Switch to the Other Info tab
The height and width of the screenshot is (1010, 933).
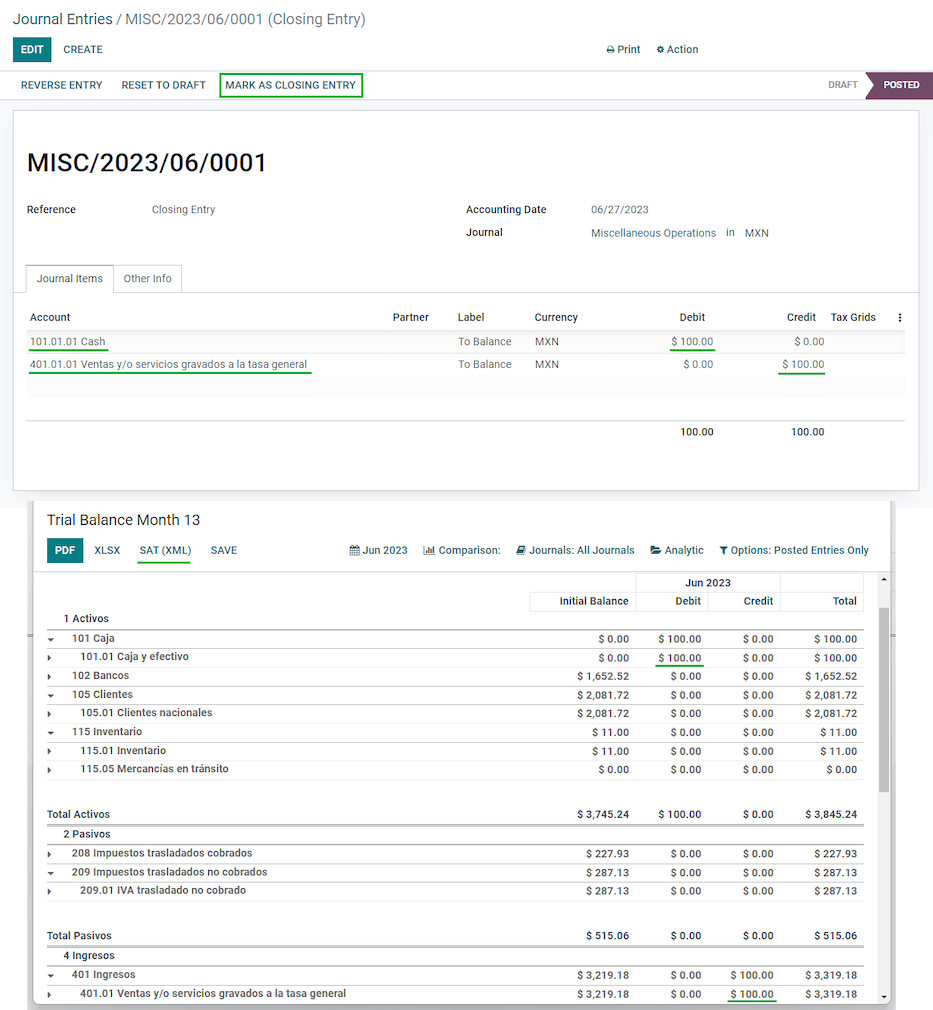147,278
